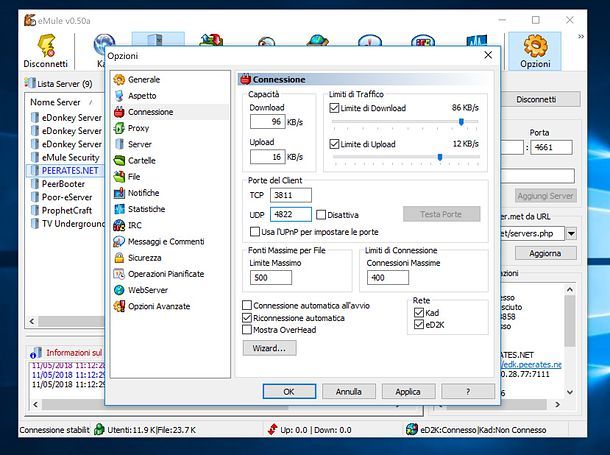The width and height of the screenshot is (610, 455).
Task: Open Messaggi e Commenti options page
Action: tap(166, 242)
